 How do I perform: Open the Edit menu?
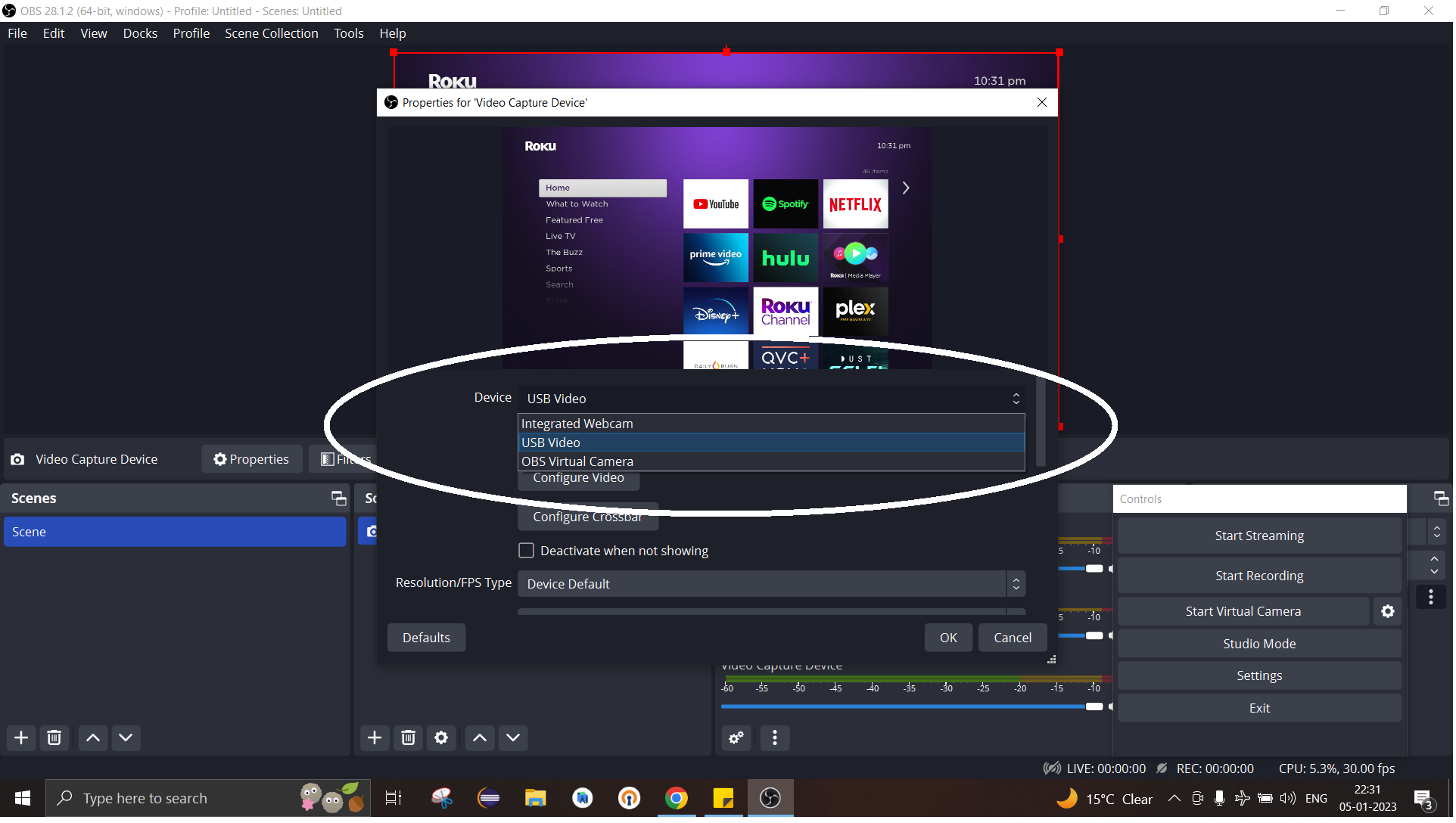pos(54,33)
